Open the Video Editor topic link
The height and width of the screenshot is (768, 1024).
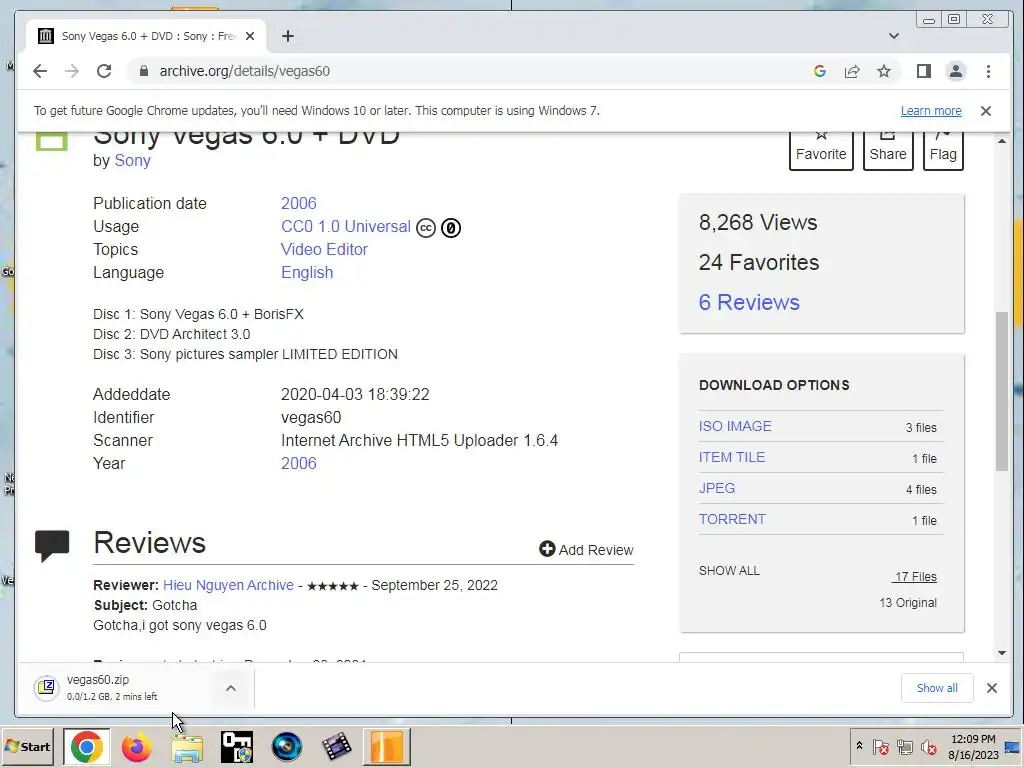pos(324,249)
